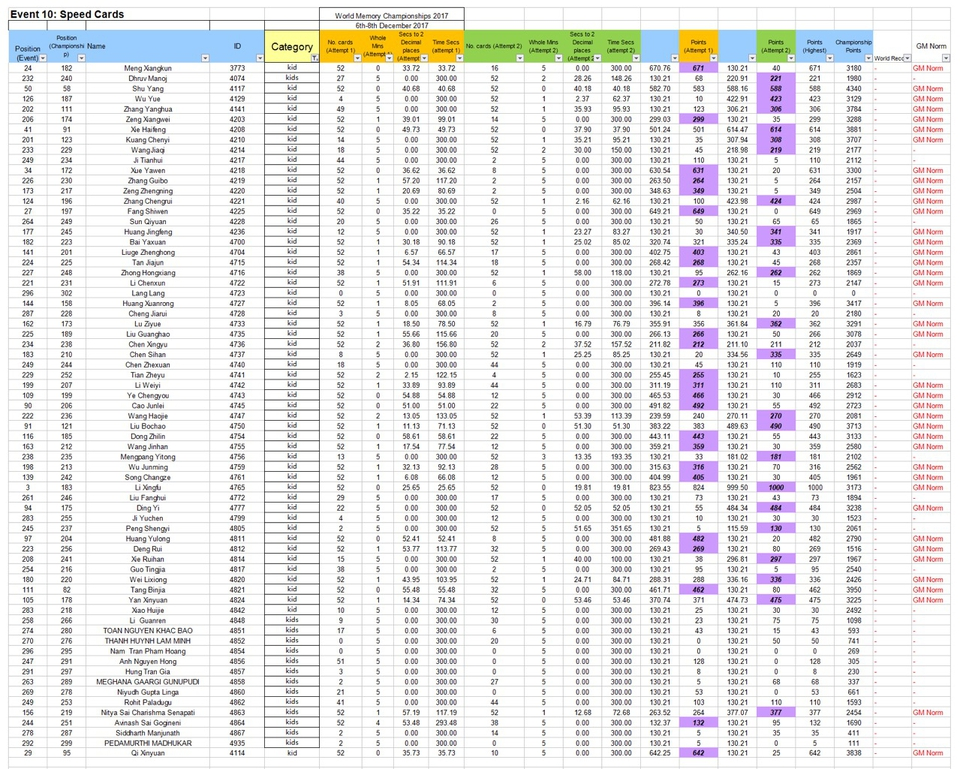Select the name cell 'MEGHANA GAARGI GUNUPUDI'

148,681
